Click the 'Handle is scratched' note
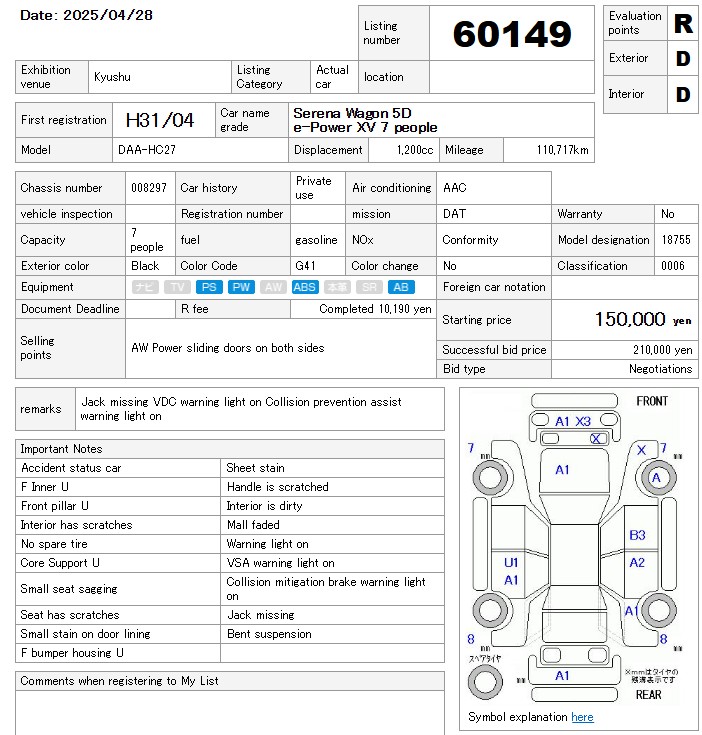Image resolution: width=702 pixels, height=735 pixels. click(277, 487)
